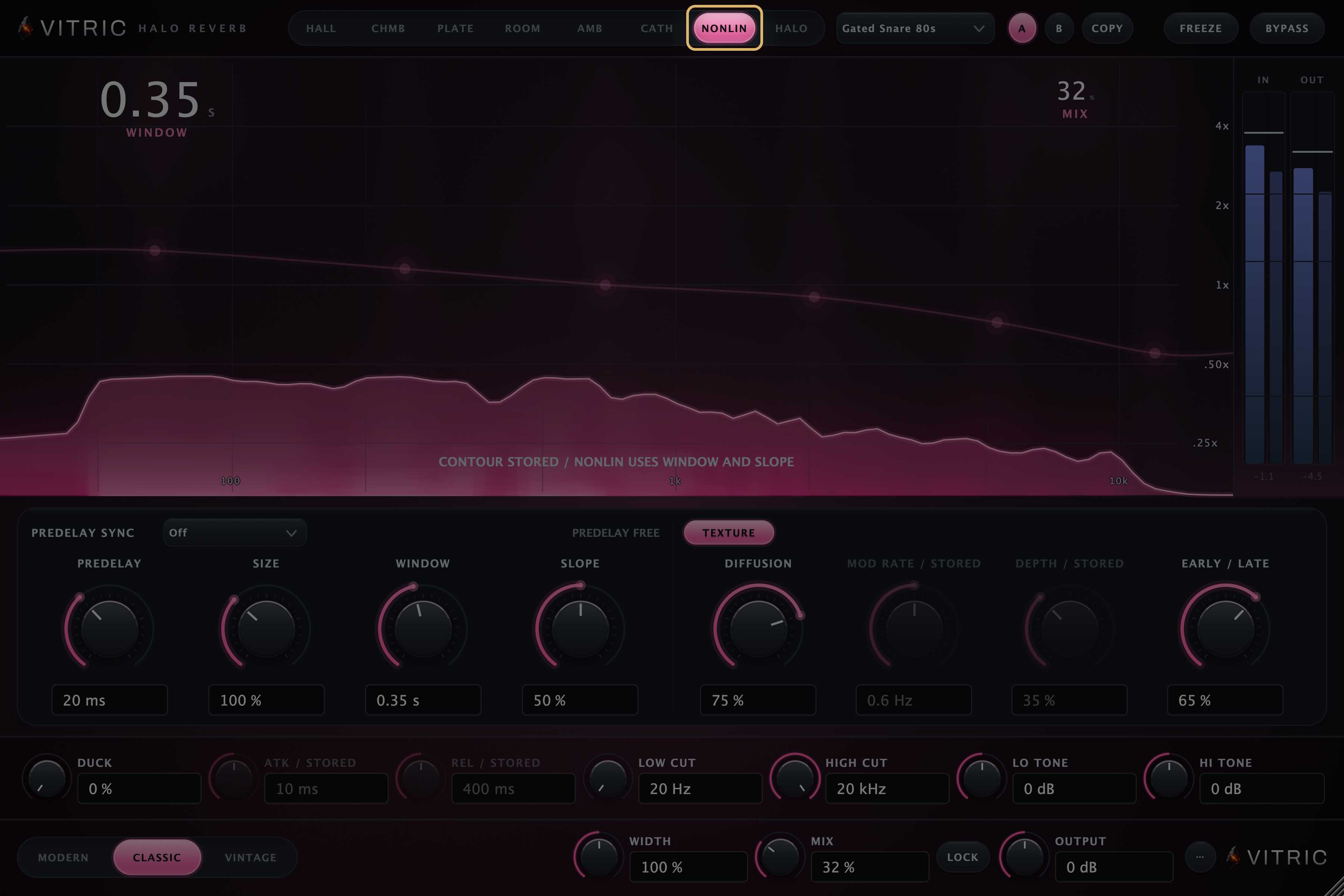Click the width 100 % value field
This screenshot has height=896, width=1344.
tap(688, 867)
